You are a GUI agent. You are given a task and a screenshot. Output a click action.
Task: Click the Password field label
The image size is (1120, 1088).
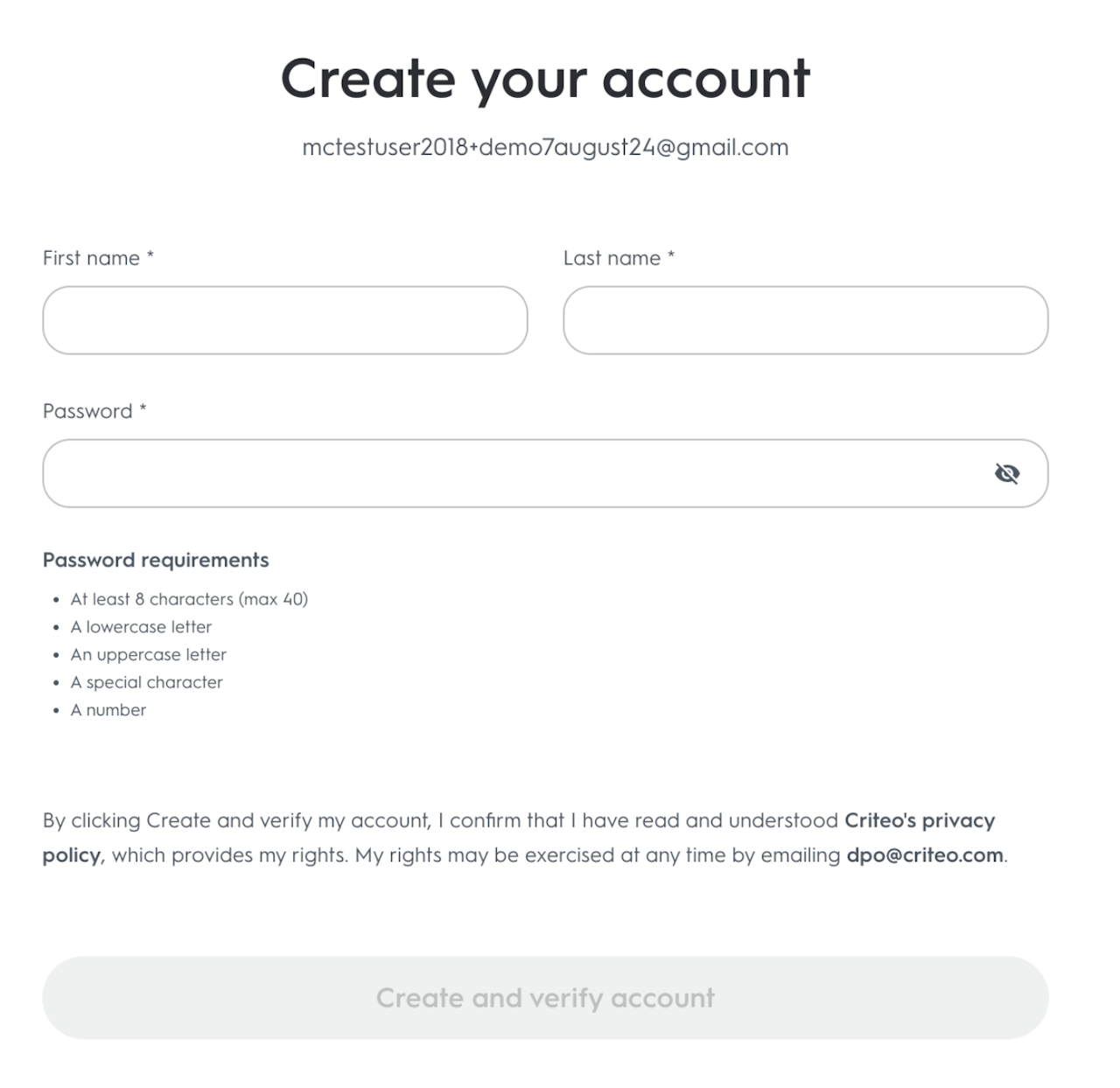[x=87, y=411]
